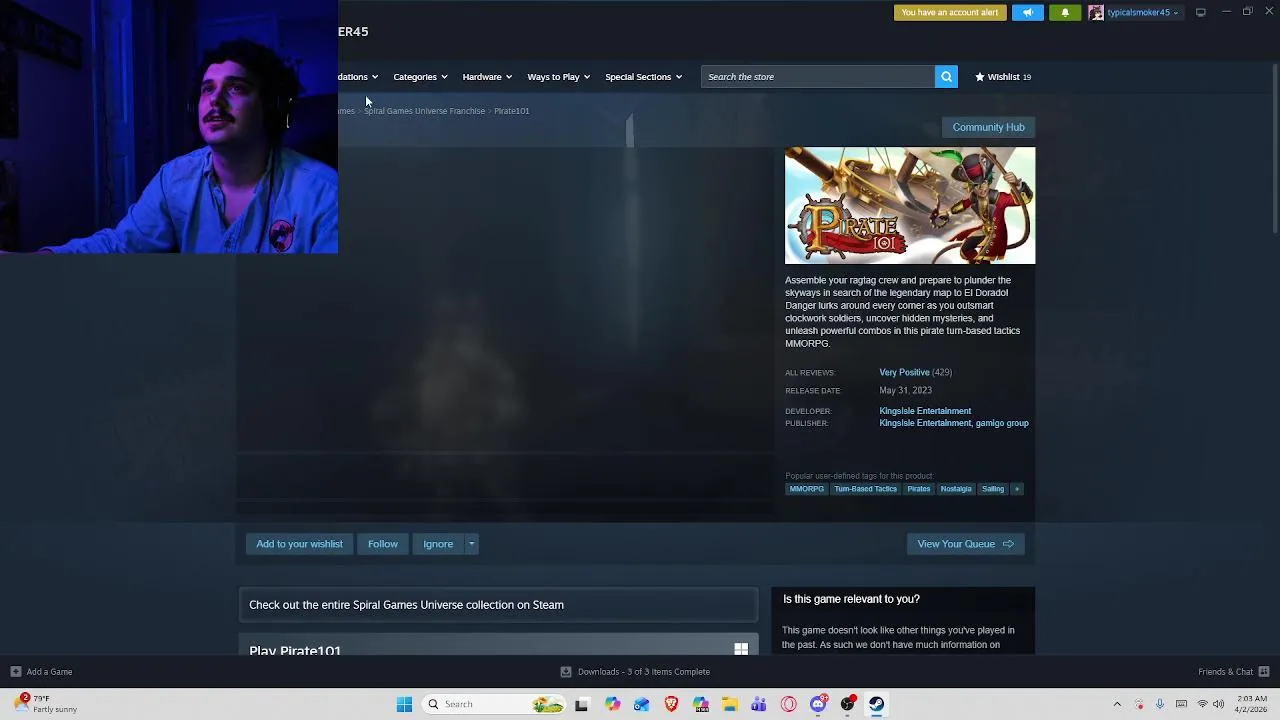Click the Wishlist star icon

click(x=980, y=77)
